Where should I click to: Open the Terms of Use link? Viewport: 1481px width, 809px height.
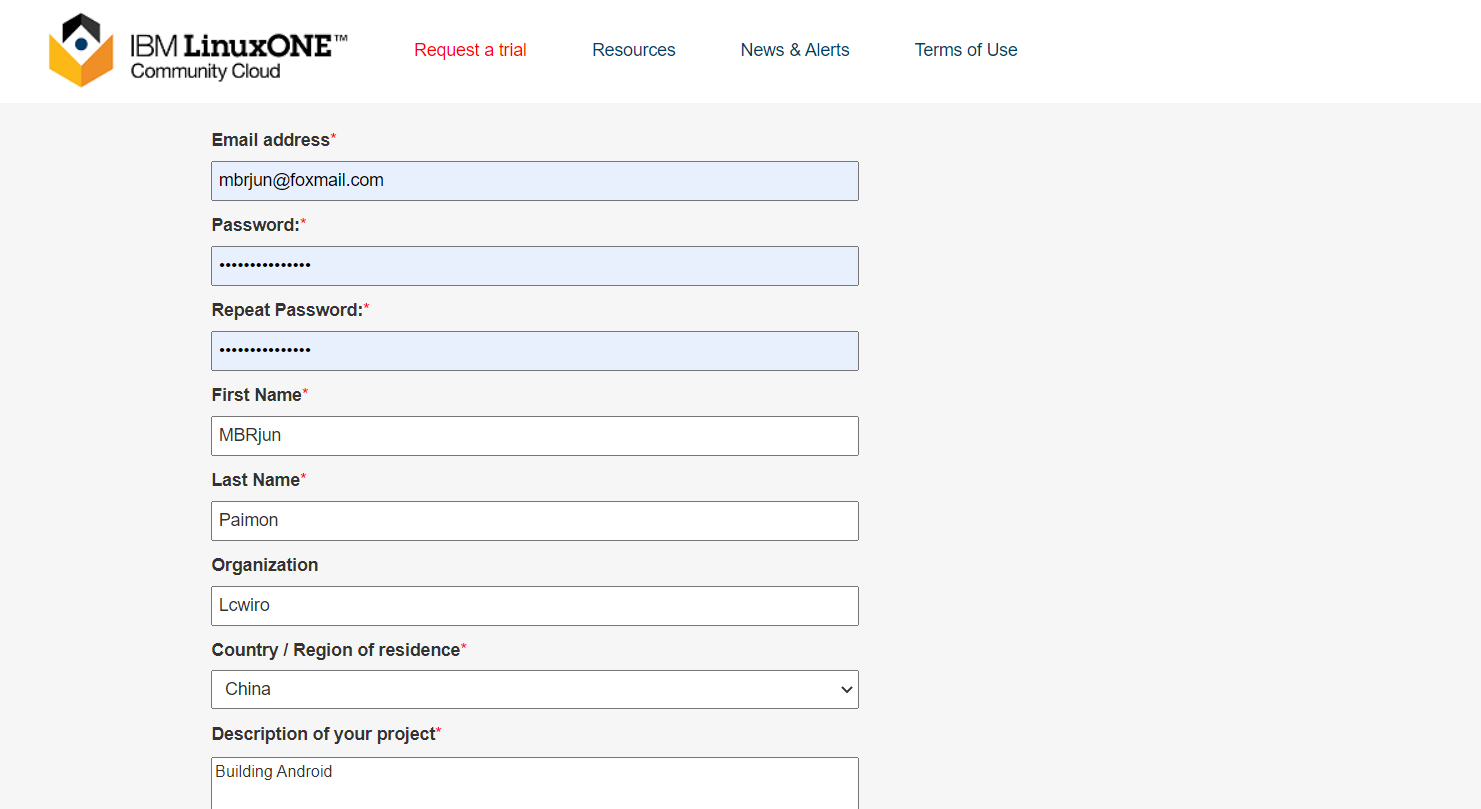pos(965,50)
